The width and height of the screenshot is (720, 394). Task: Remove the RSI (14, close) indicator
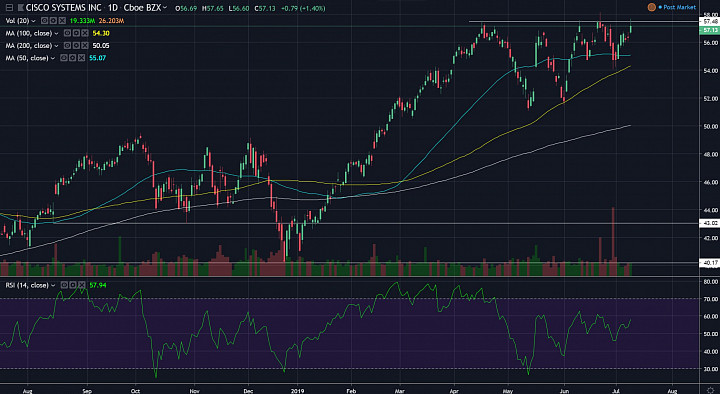tap(82, 285)
